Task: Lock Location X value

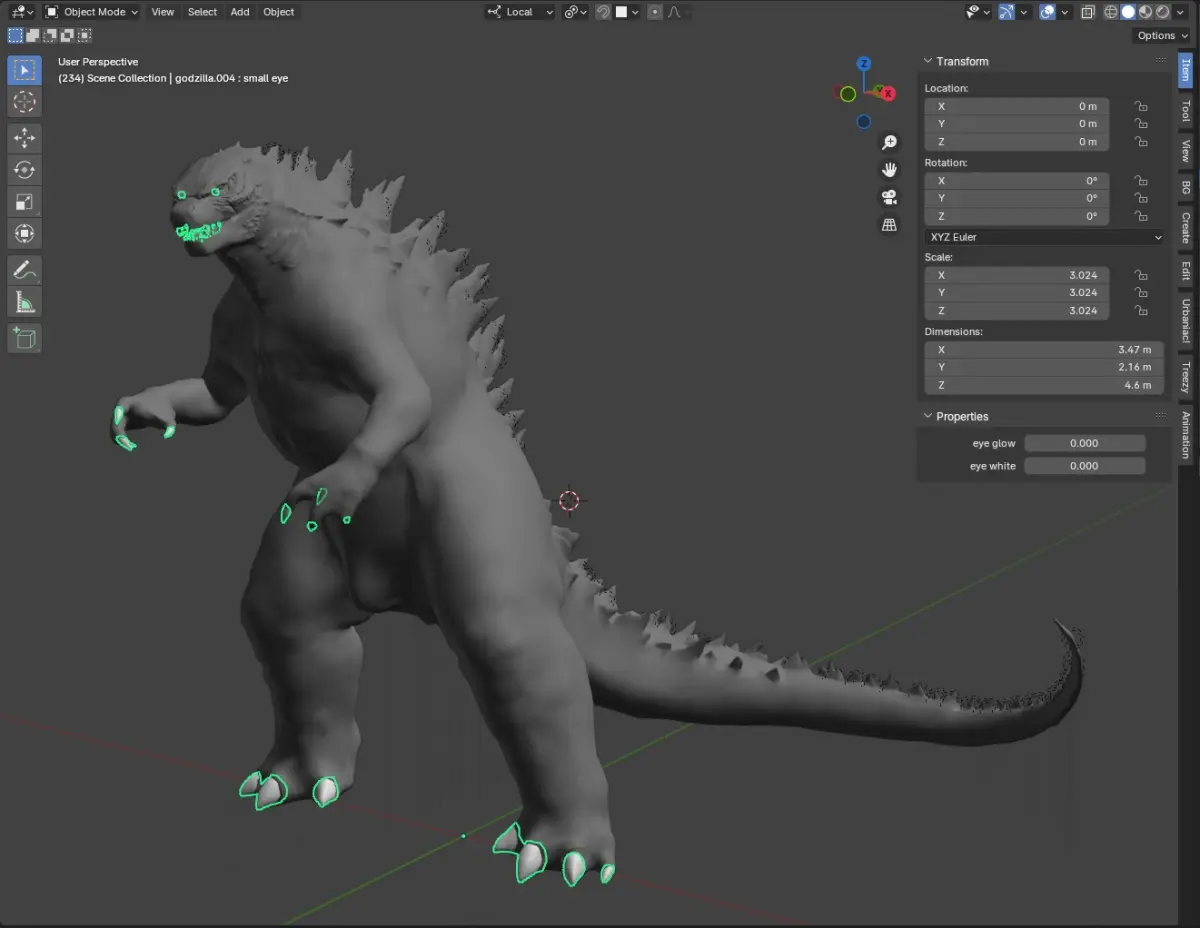Action: click(x=1140, y=106)
